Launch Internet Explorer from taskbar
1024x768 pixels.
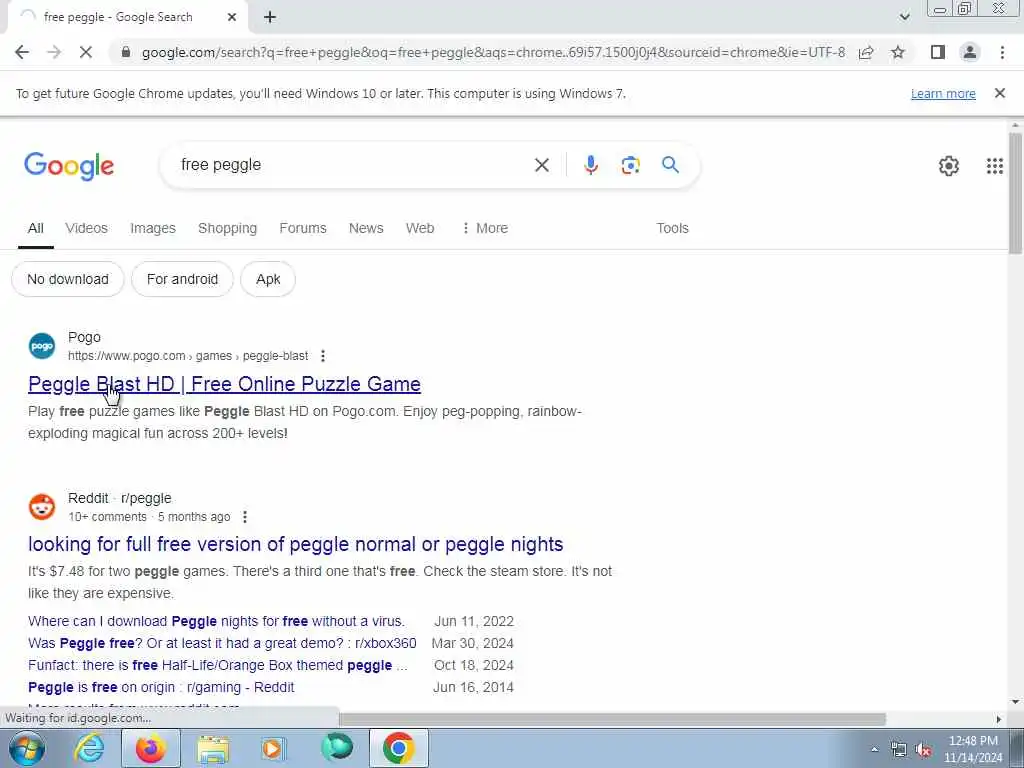point(89,748)
